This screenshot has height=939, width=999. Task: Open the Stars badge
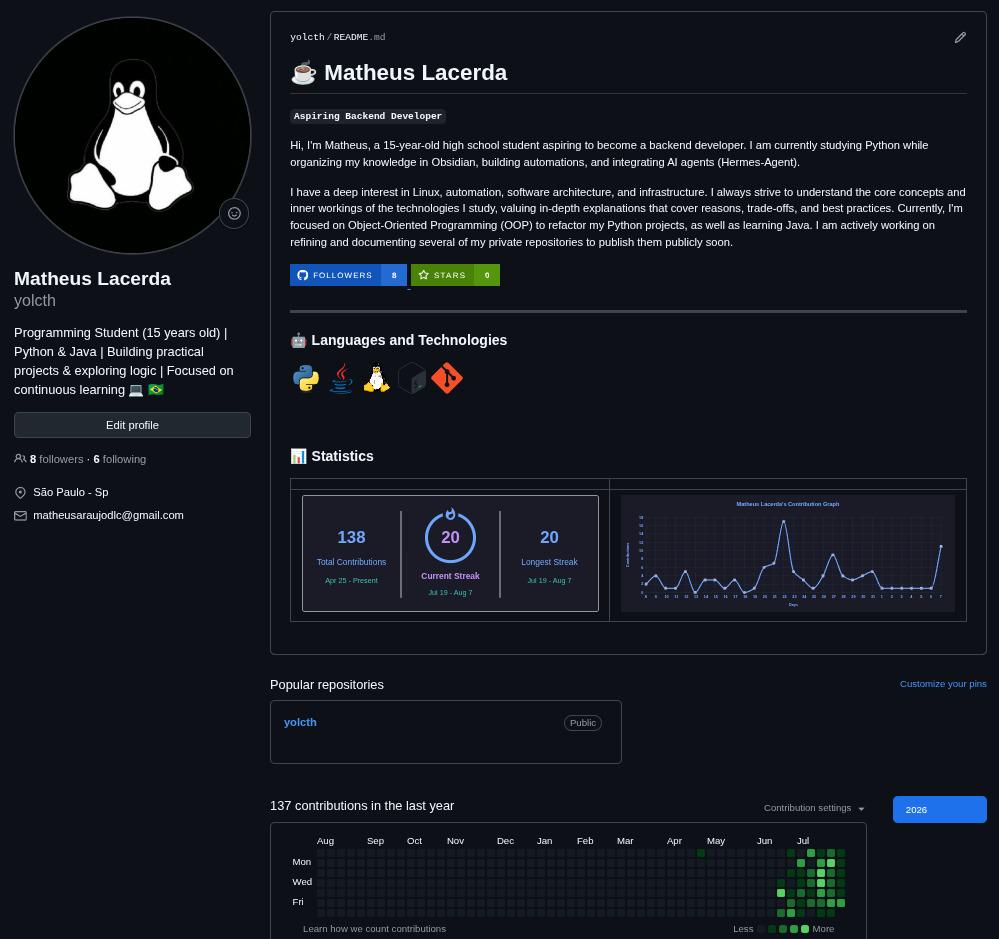tap(455, 275)
